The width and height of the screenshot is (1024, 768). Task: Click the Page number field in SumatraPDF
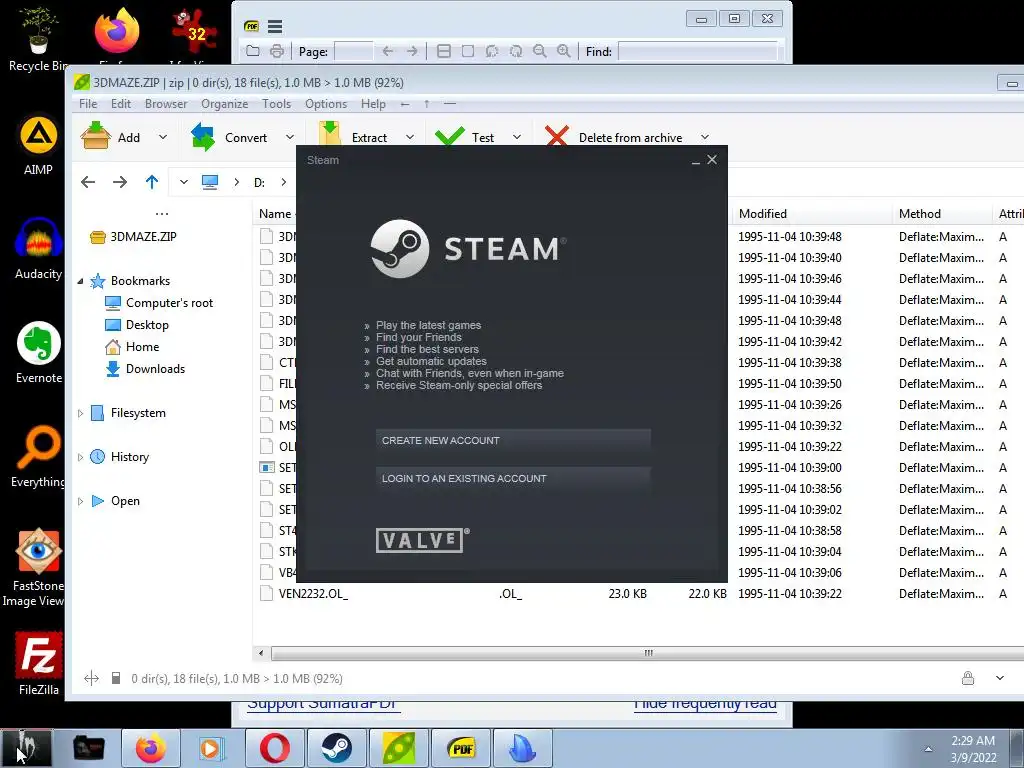coord(353,51)
